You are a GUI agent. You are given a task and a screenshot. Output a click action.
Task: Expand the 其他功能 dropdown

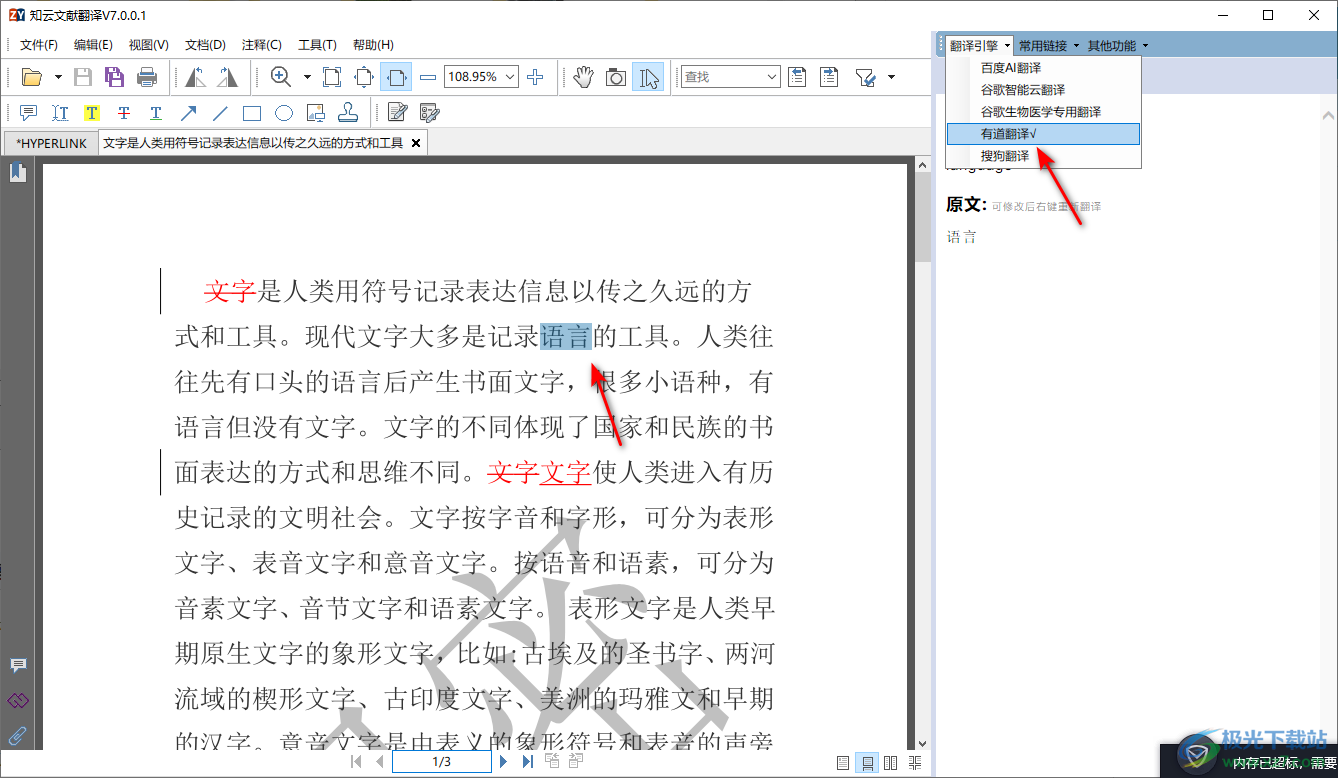[1117, 45]
